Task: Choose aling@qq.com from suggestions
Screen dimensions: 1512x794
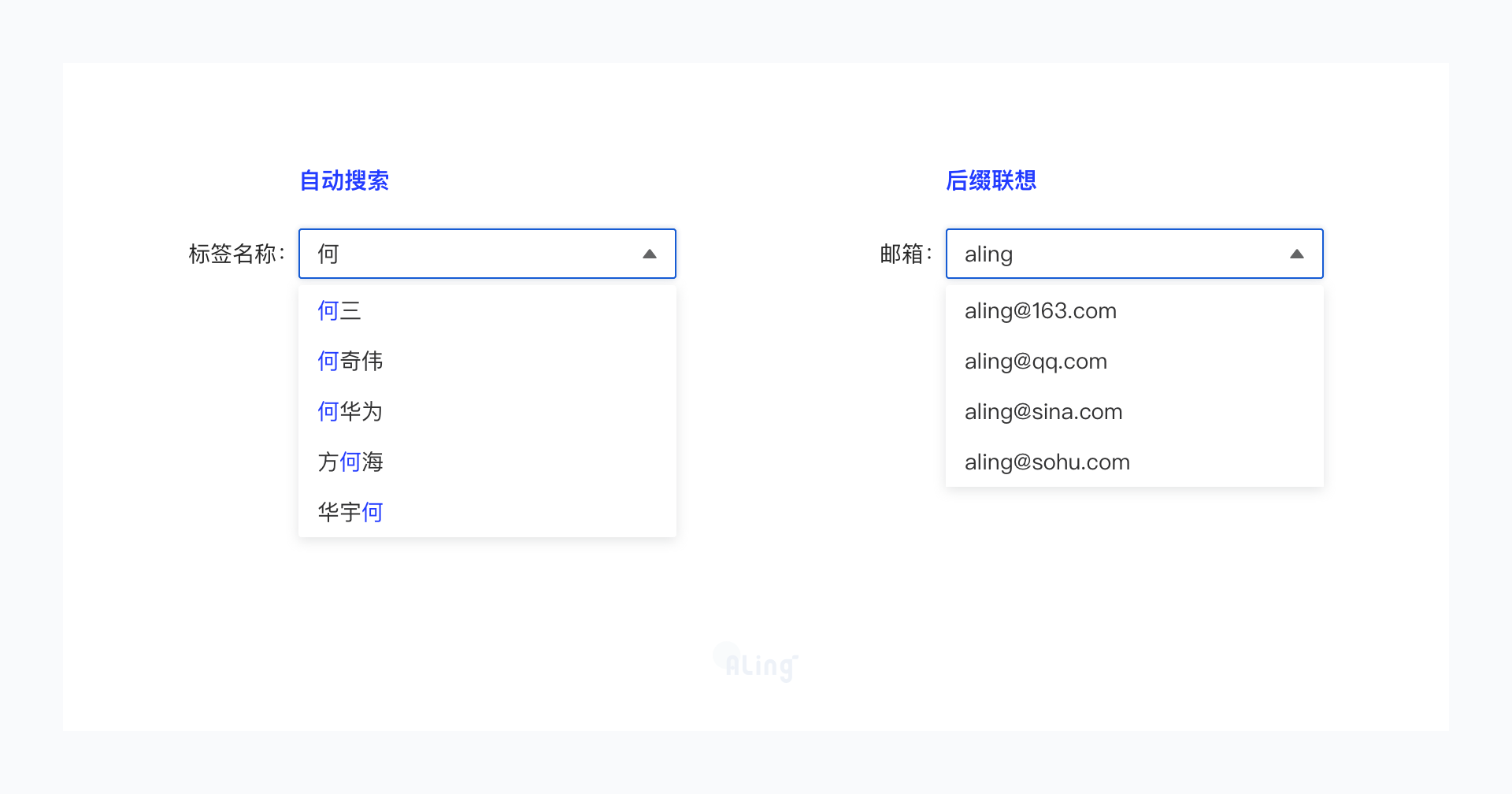Action: coord(1036,361)
